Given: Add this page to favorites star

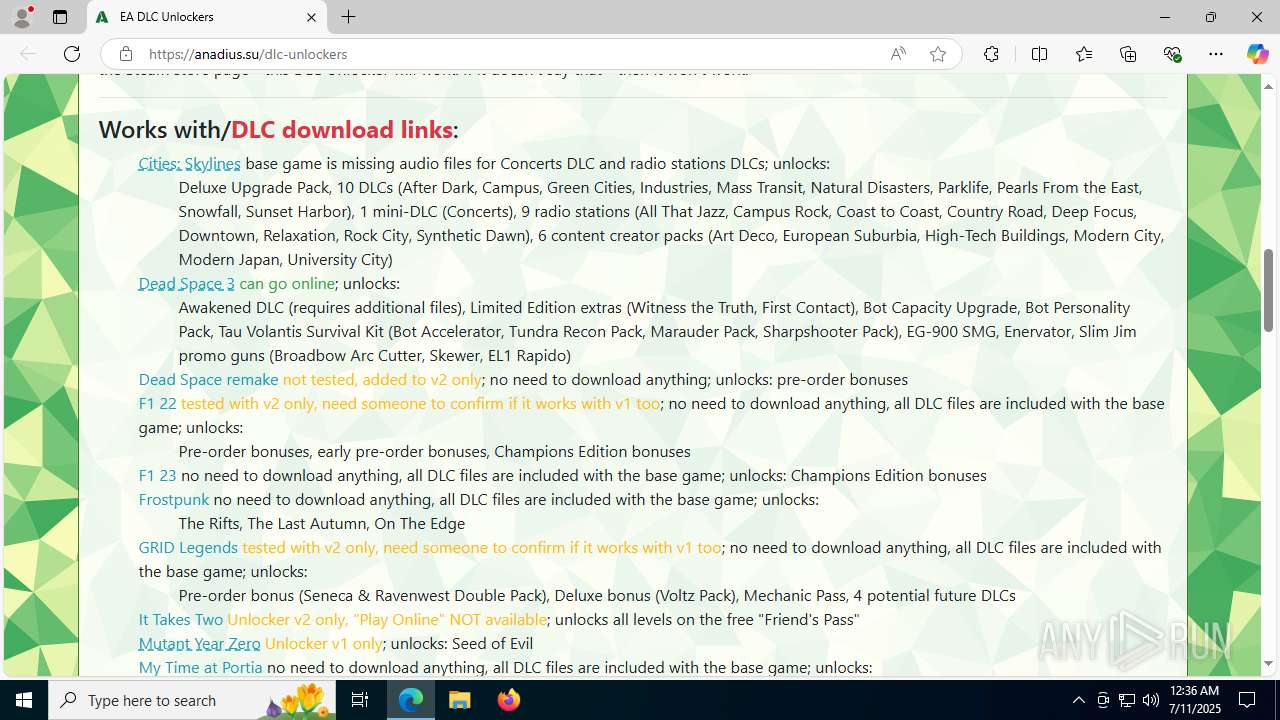Looking at the screenshot, I should pos(938,54).
